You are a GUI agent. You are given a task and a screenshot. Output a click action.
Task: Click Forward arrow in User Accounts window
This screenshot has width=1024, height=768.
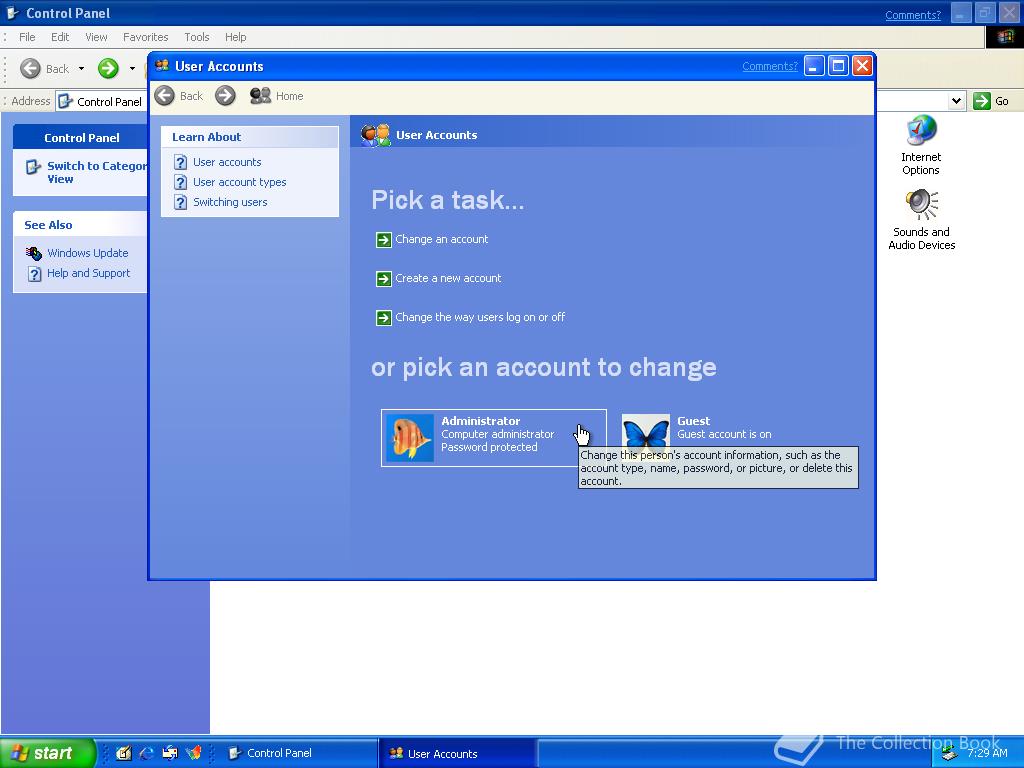point(225,96)
